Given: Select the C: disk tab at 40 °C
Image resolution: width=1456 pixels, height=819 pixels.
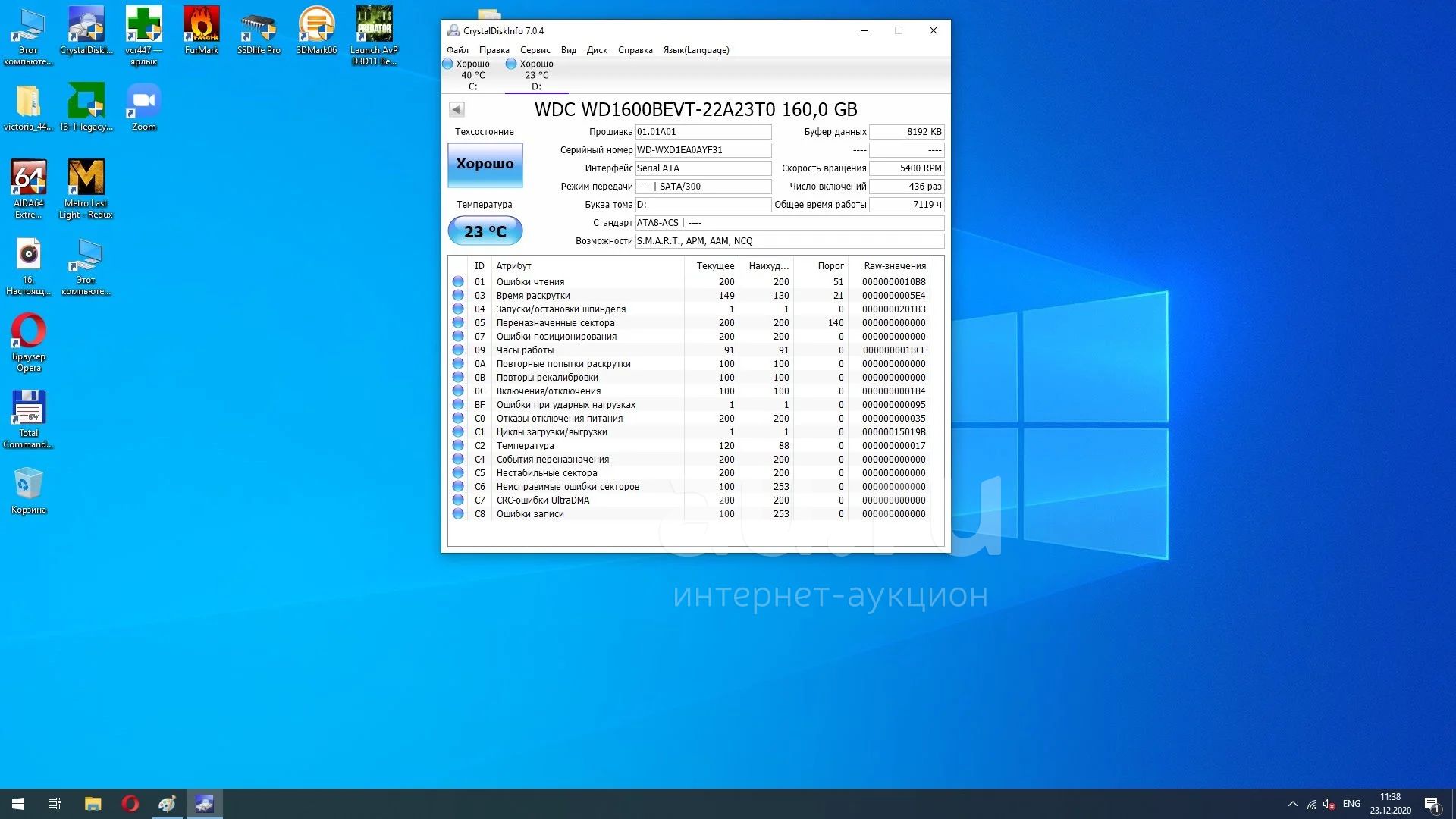Looking at the screenshot, I should coord(472,75).
